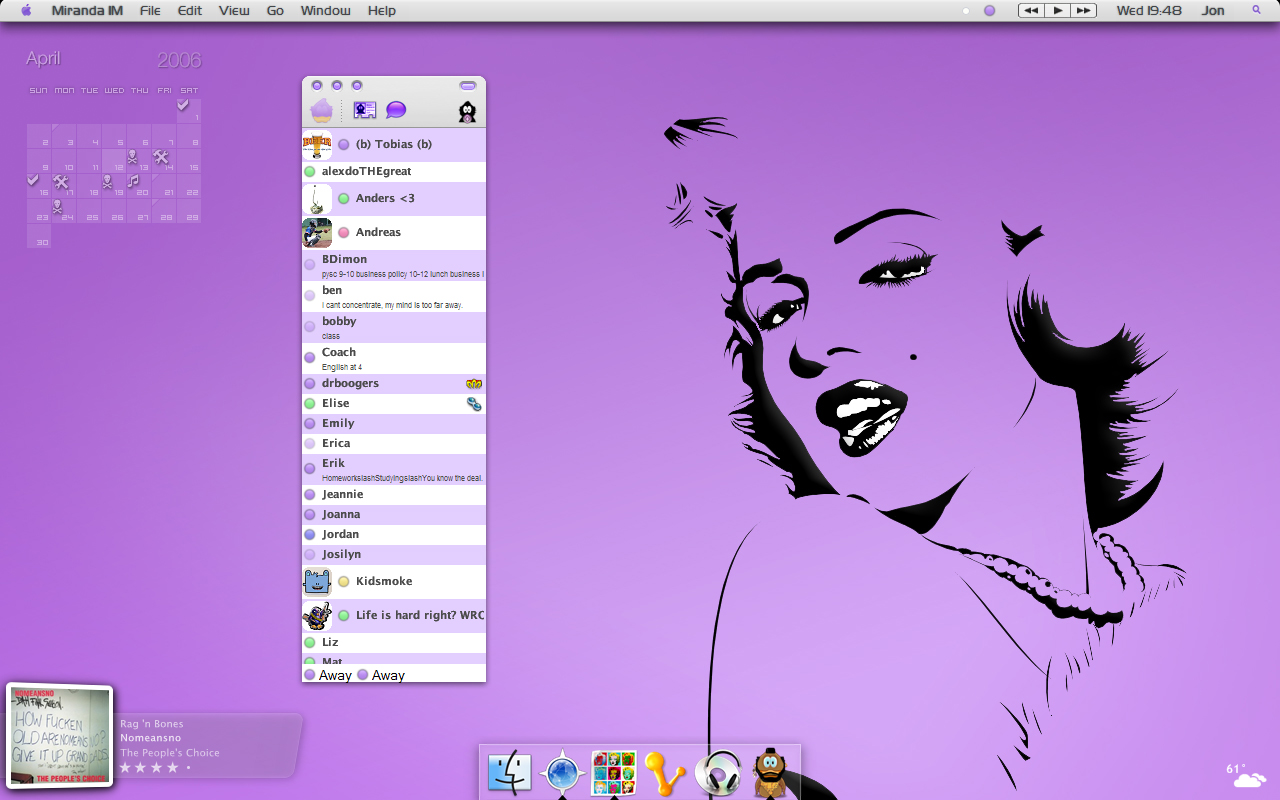This screenshot has width=1280, height=800.
Task: Open the Go menu
Action: click(275, 10)
